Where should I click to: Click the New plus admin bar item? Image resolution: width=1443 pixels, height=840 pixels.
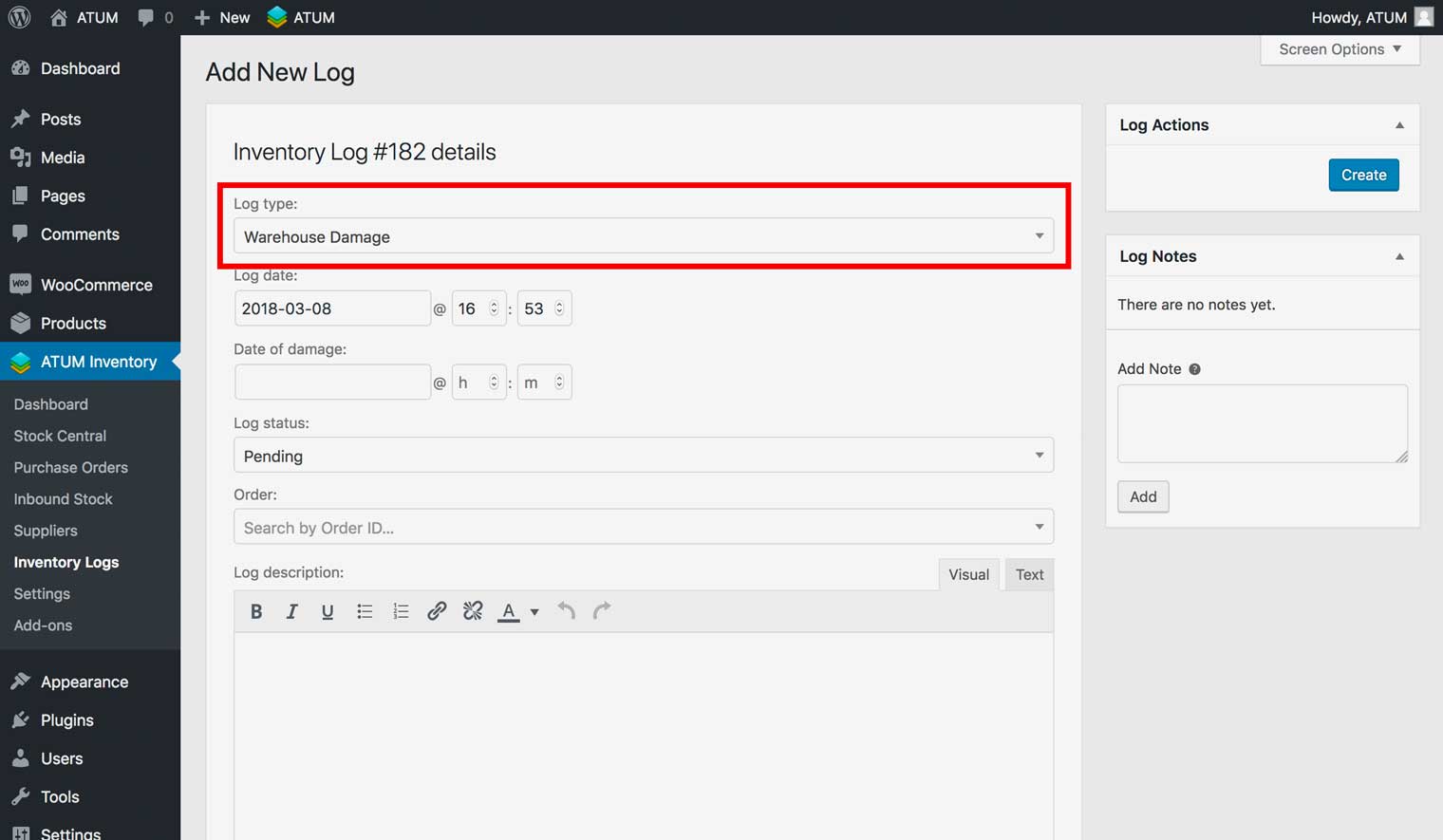point(222,17)
